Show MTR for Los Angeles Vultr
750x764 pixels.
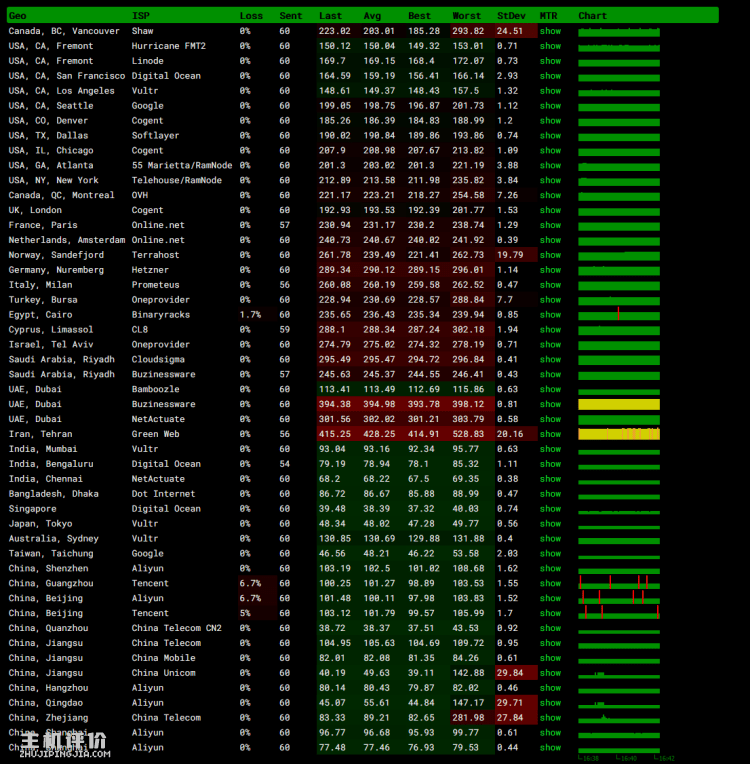(x=550, y=91)
